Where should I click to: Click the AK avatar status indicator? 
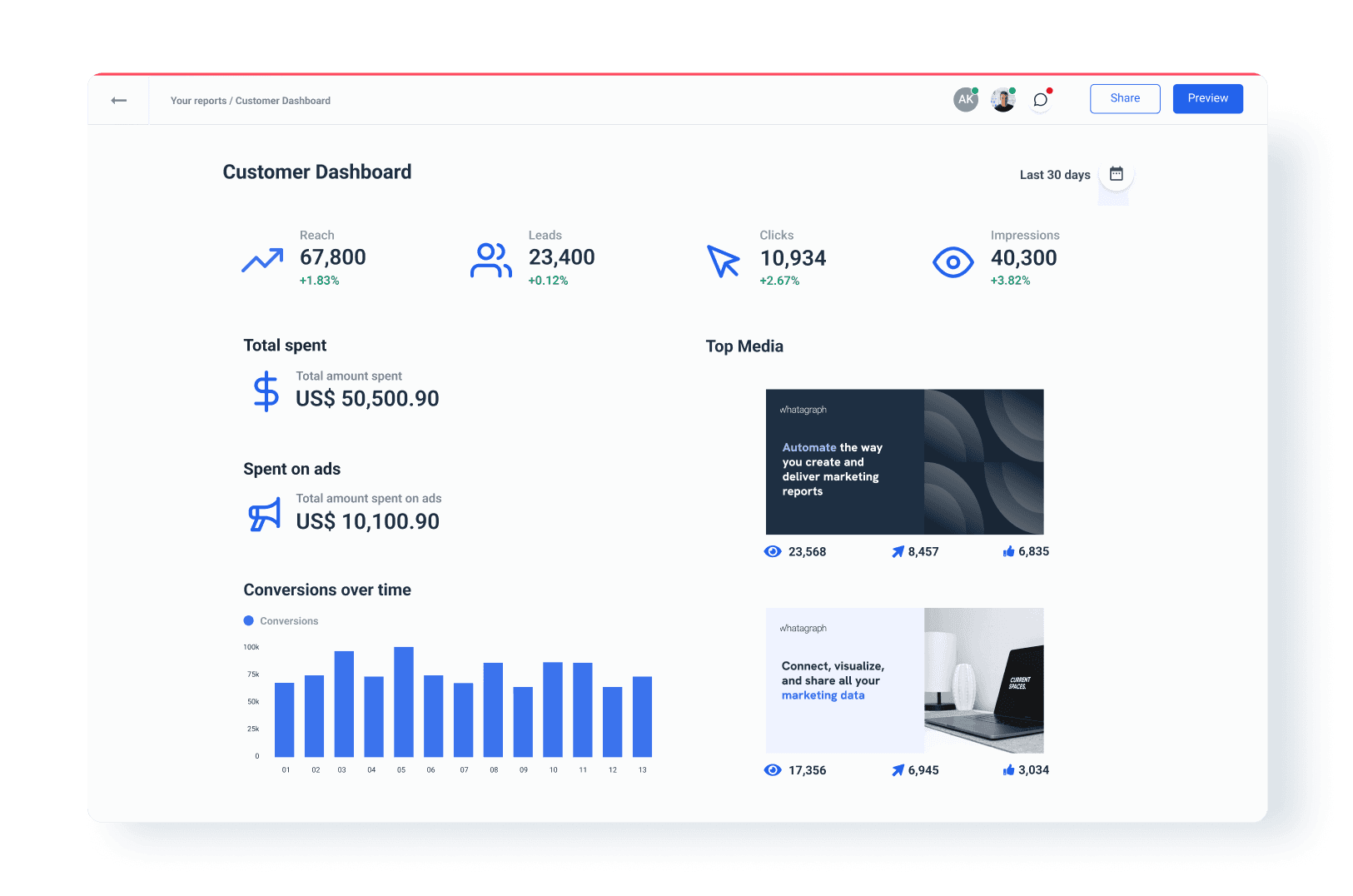click(x=975, y=89)
